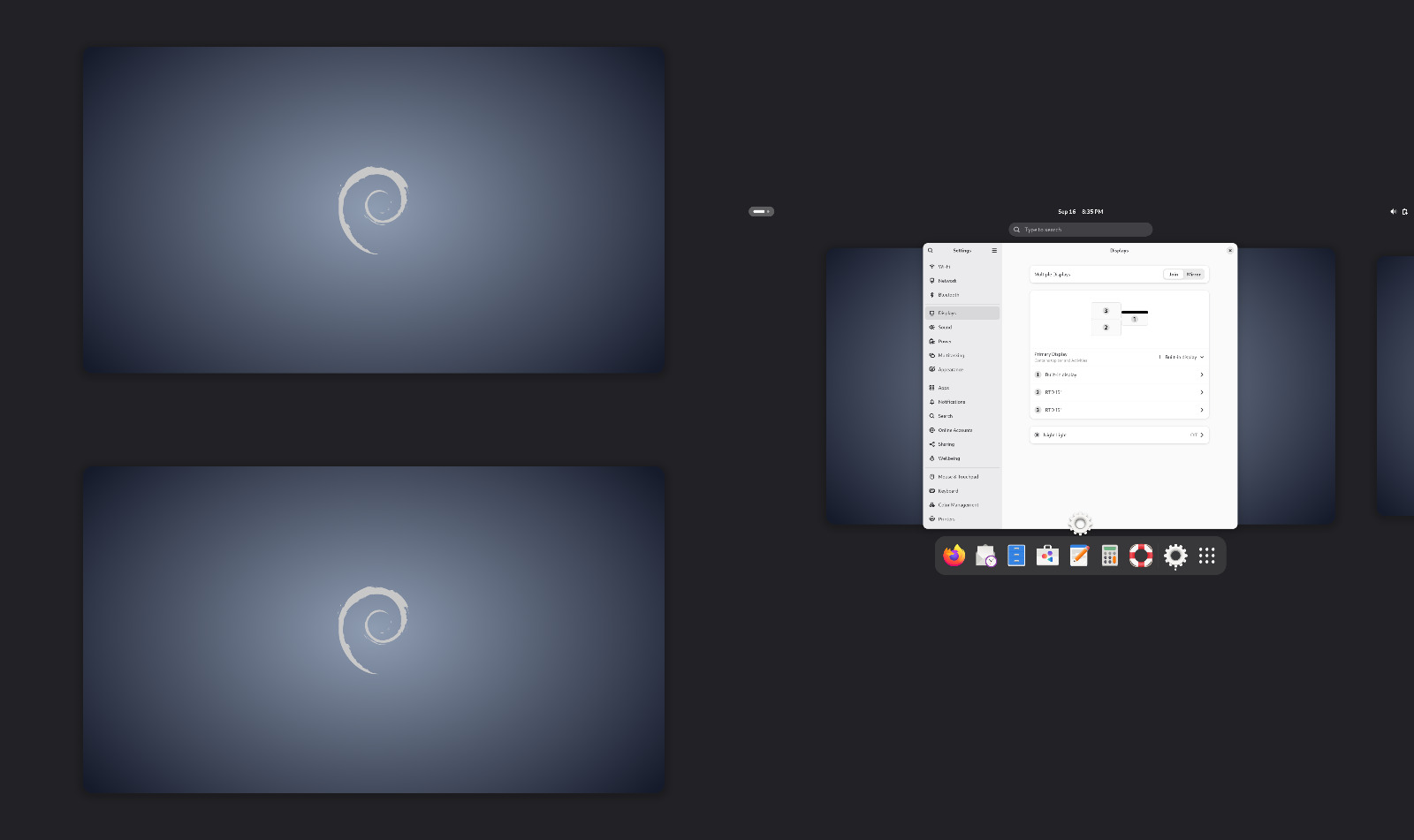
Task: Open the clock and date menu
Action: click(1080, 212)
